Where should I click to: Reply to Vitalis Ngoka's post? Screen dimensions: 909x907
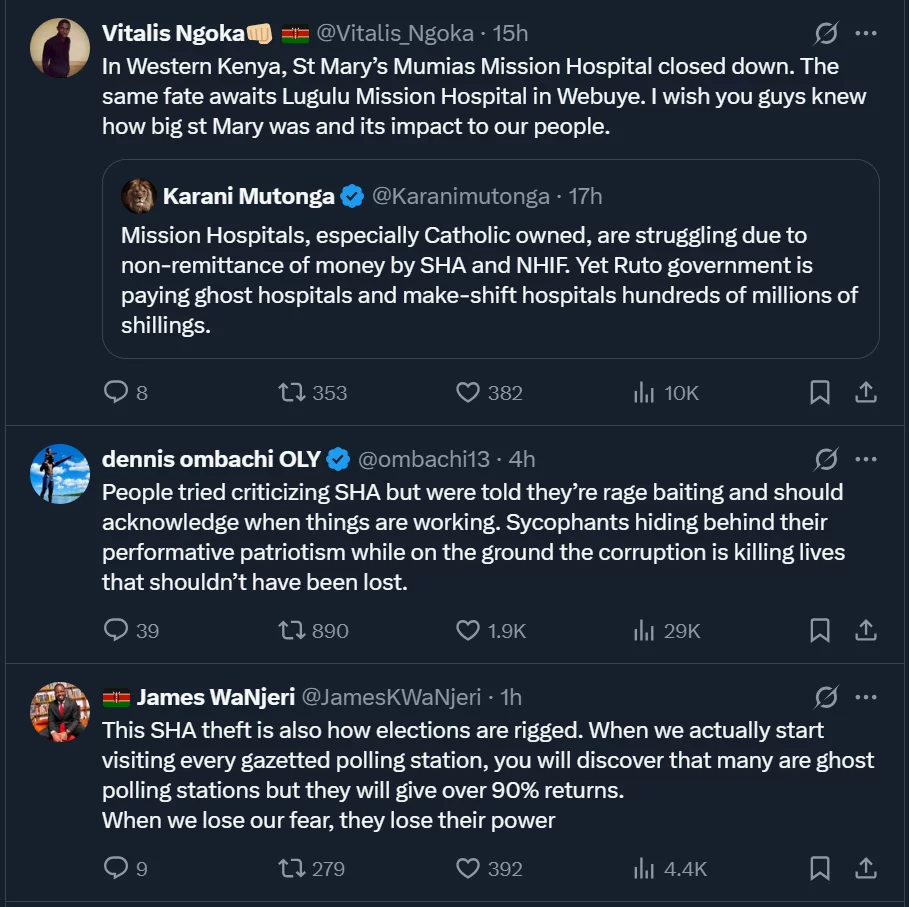(117, 393)
